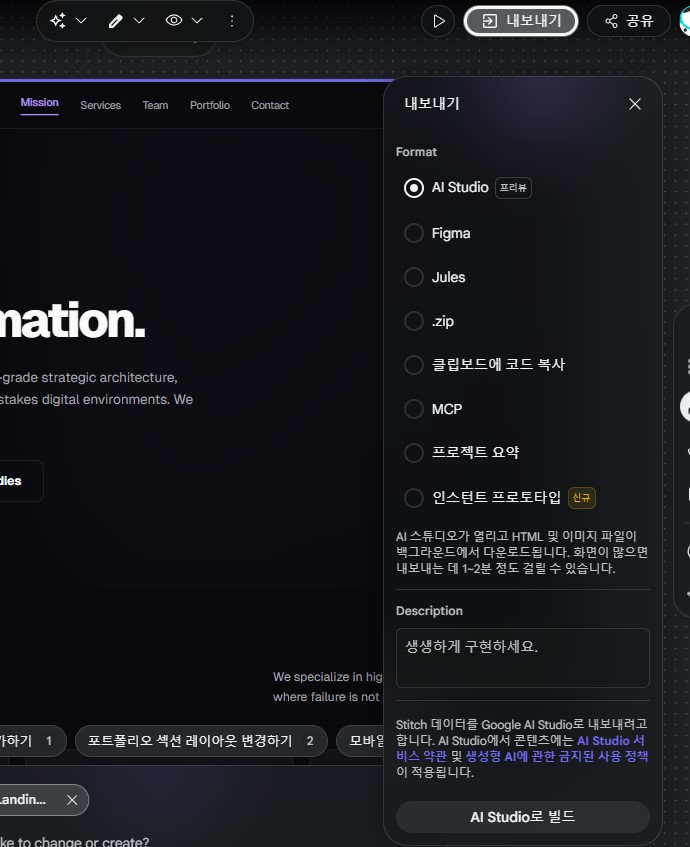Click the Format section label

click(x=416, y=152)
